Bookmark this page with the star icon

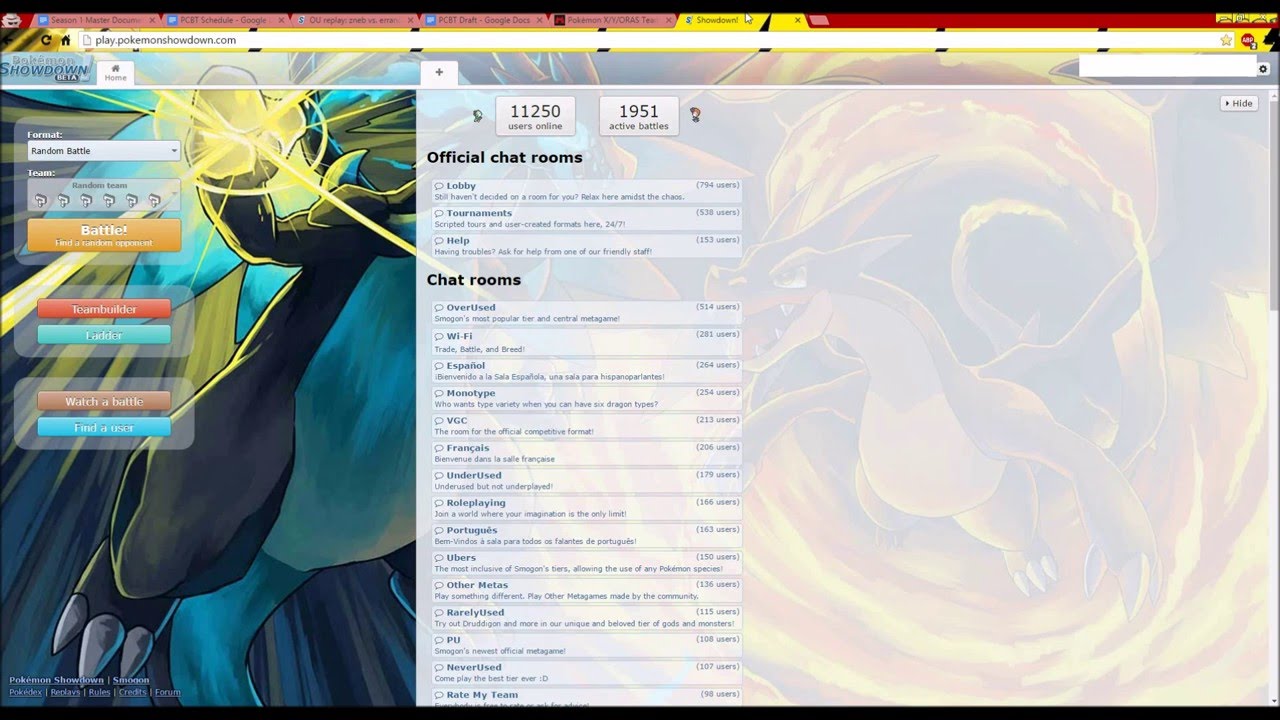(1226, 40)
